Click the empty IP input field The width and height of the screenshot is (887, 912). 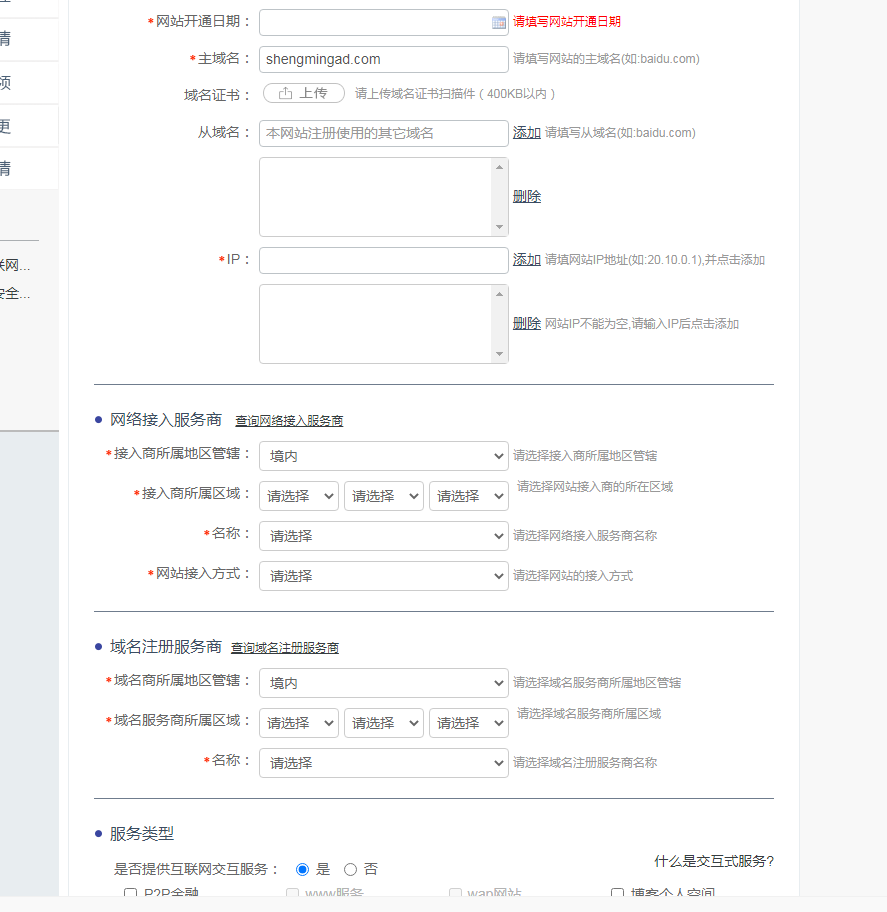tap(383, 259)
